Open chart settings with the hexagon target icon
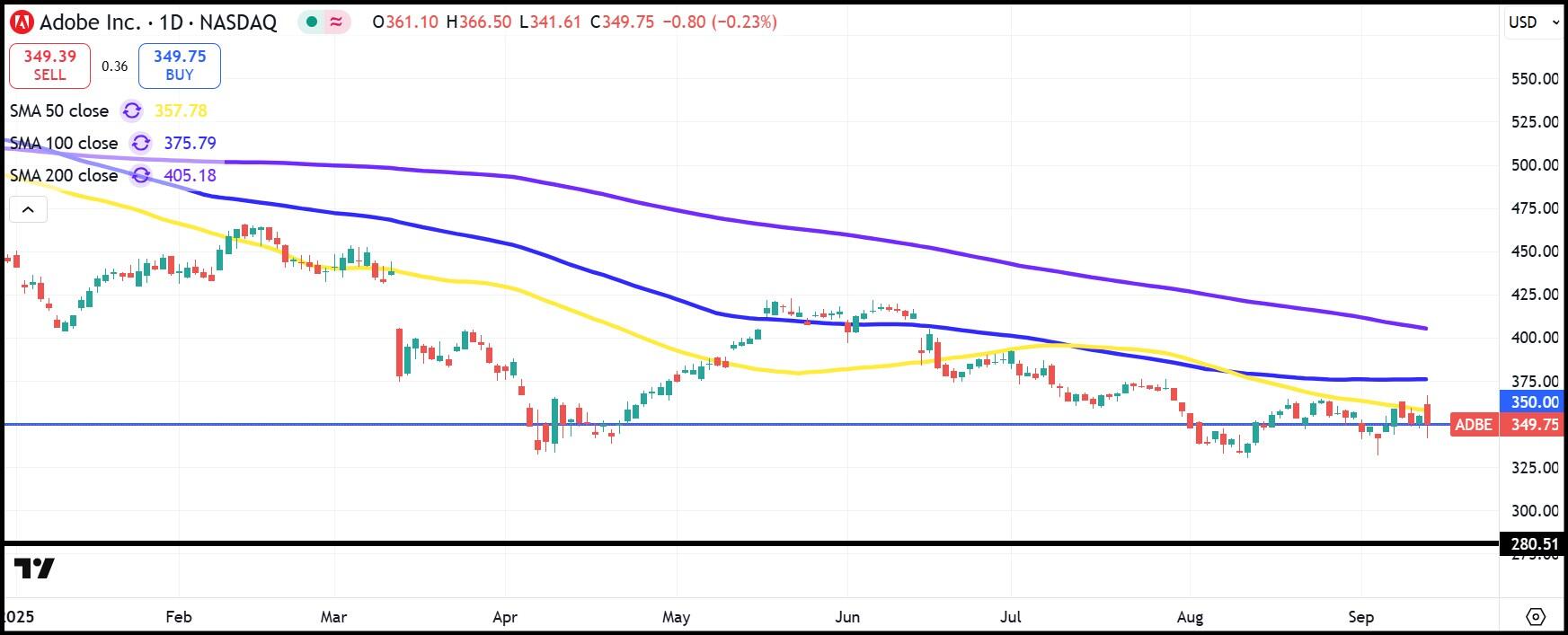The width and height of the screenshot is (1568, 635). [1536, 617]
